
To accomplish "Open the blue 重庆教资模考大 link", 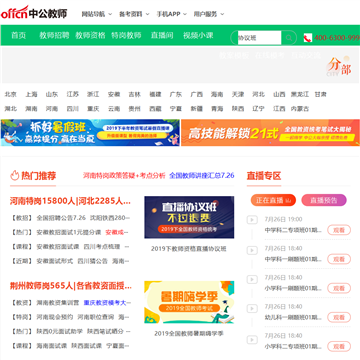I will coord(105,303).
